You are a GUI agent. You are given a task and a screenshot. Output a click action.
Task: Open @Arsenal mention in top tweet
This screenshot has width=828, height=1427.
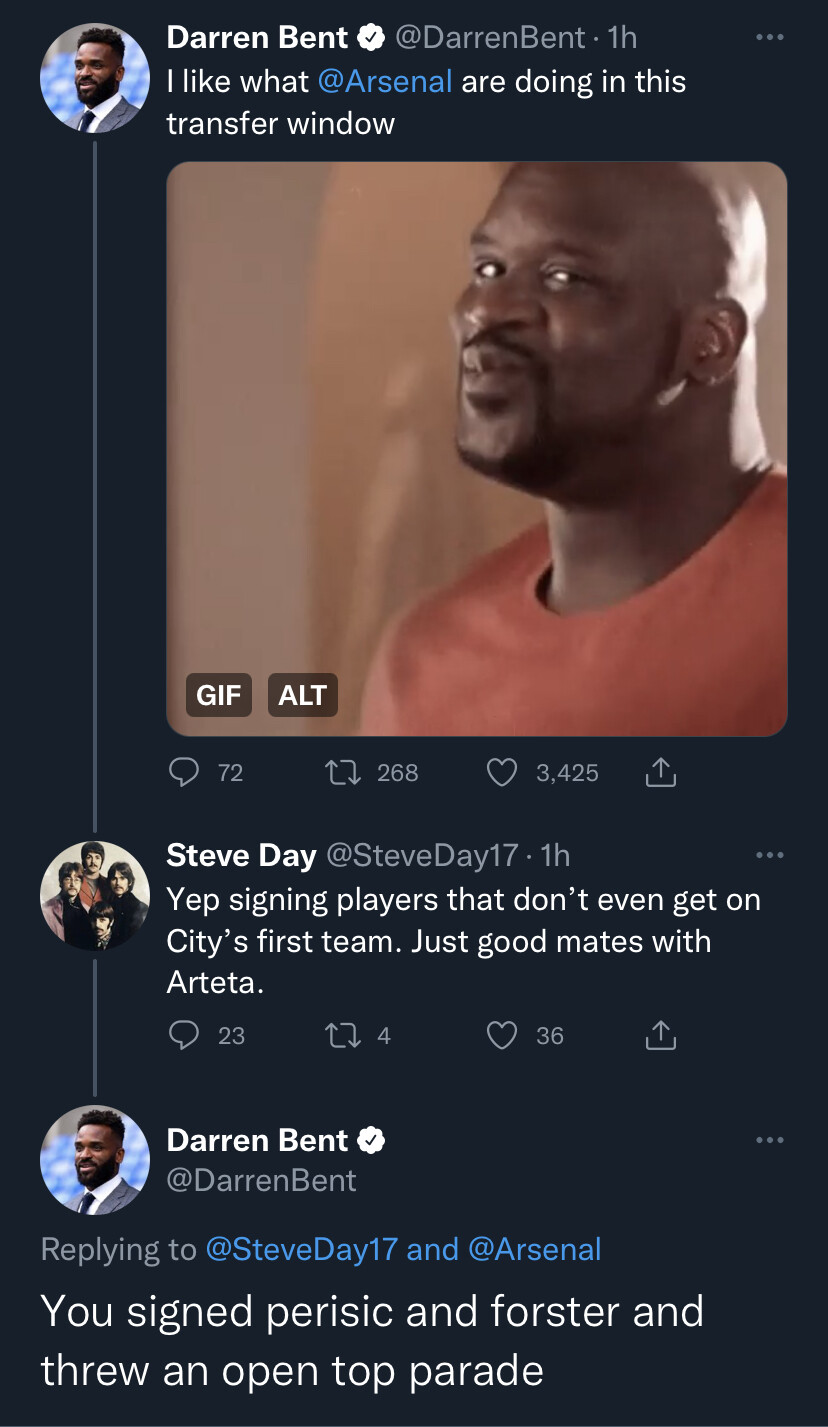[385, 81]
